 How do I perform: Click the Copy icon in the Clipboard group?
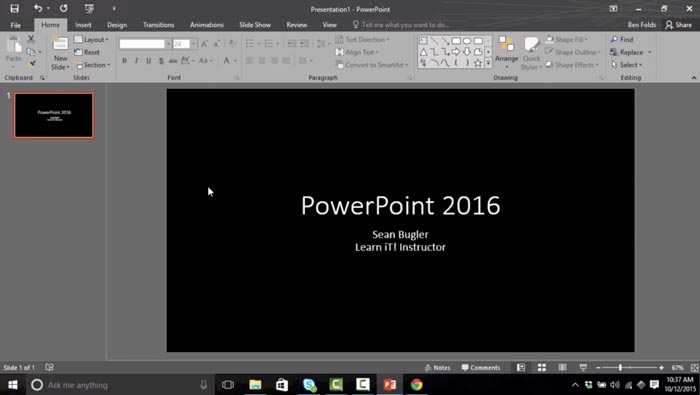tap(30, 52)
